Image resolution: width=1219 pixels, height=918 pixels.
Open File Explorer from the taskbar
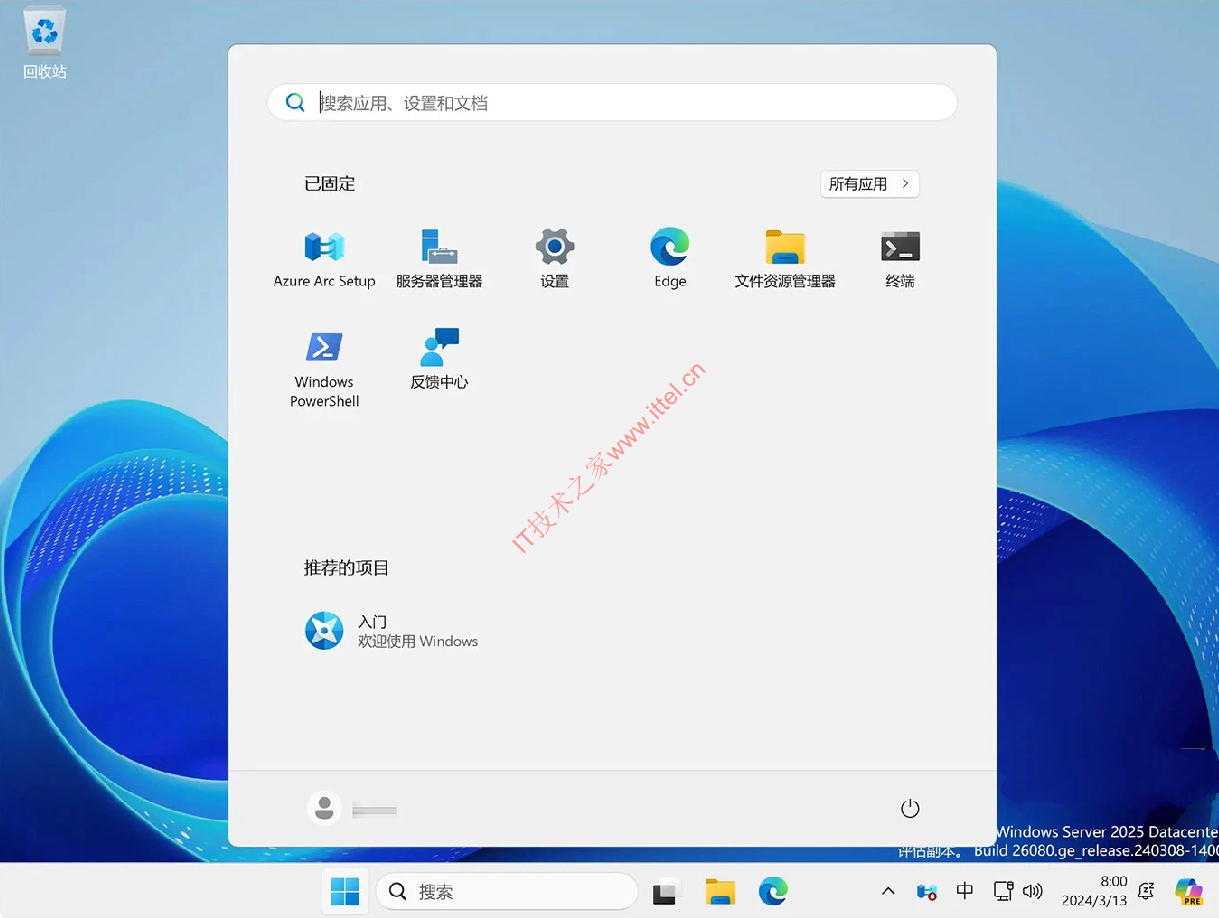(x=720, y=891)
